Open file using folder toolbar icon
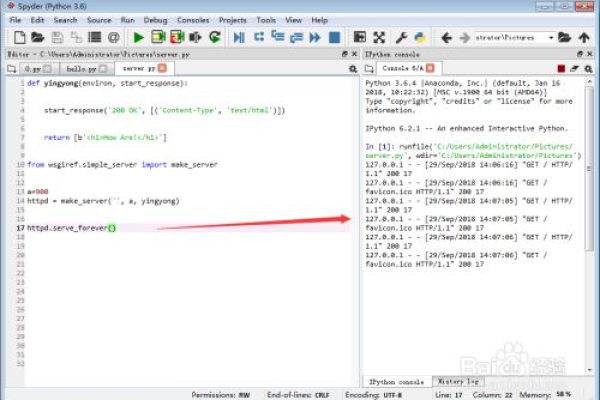 [38, 38]
